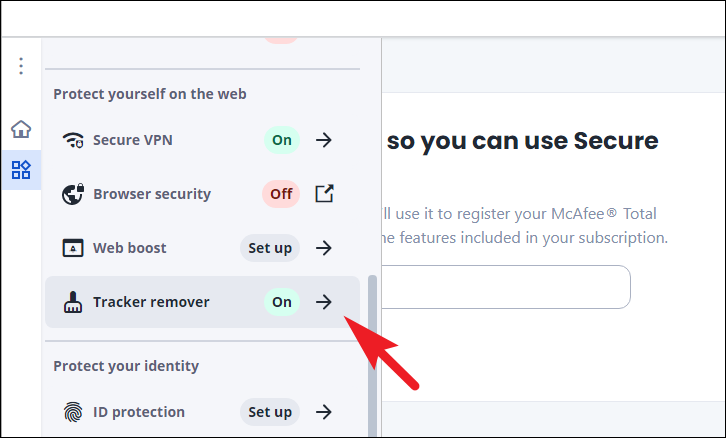
Task: Click the ID protection fingerprint icon
Action: click(x=73, y=412)
